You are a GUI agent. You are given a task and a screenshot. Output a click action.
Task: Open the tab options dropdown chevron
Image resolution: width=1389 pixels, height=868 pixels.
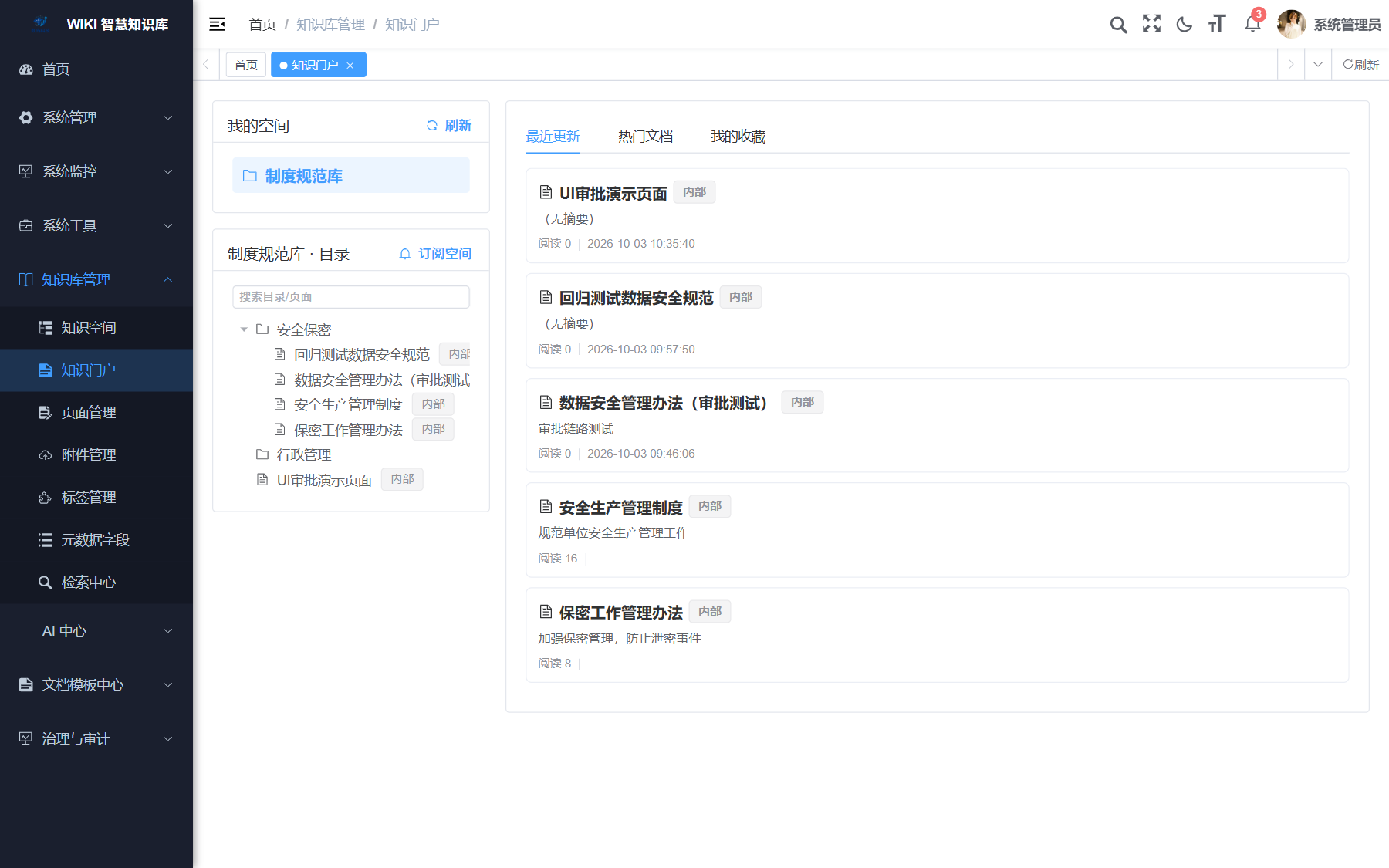click(1318, 65)
